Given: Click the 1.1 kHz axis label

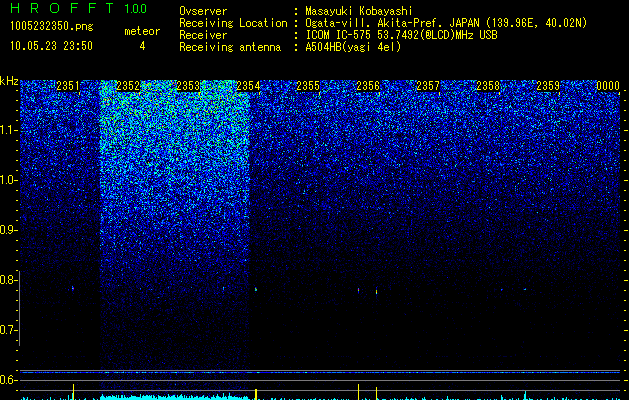Looking at the screenshot, I should (x=9, y=130).
